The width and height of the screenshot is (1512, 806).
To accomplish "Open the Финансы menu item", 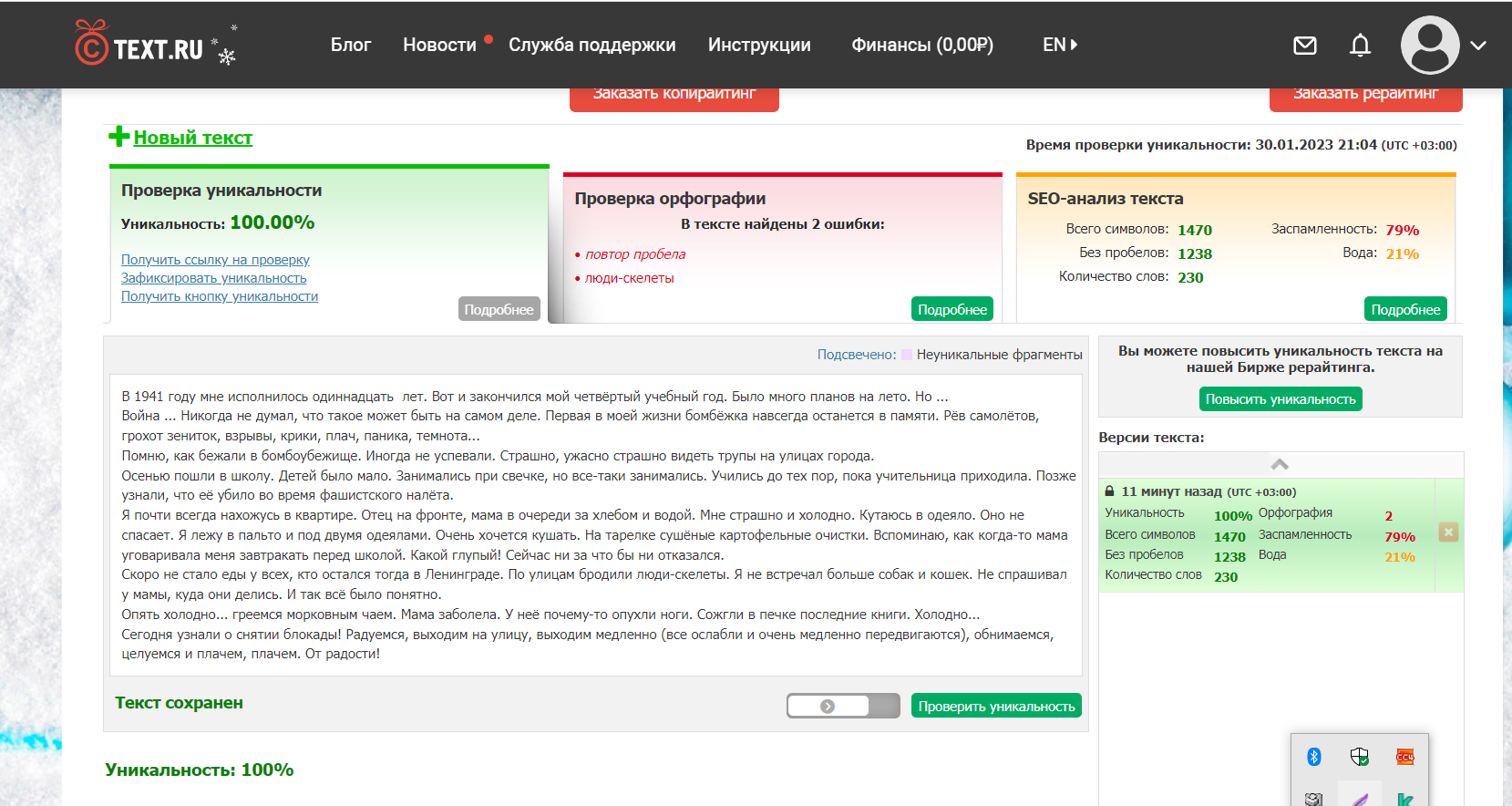I will coord(921,45).
